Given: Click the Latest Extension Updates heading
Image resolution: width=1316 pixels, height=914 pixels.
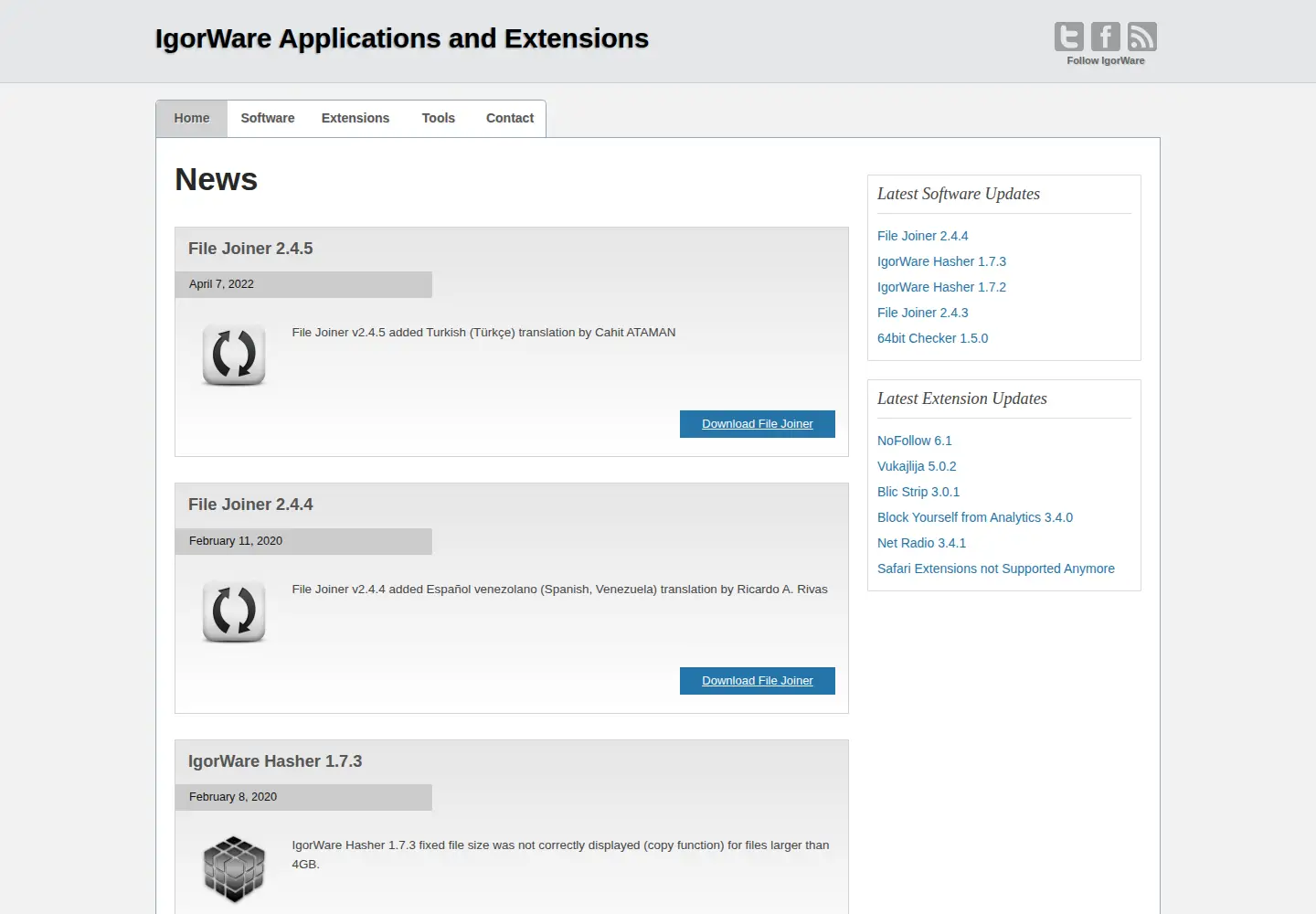Looking at the screenshot, I should tap(962, 399).
